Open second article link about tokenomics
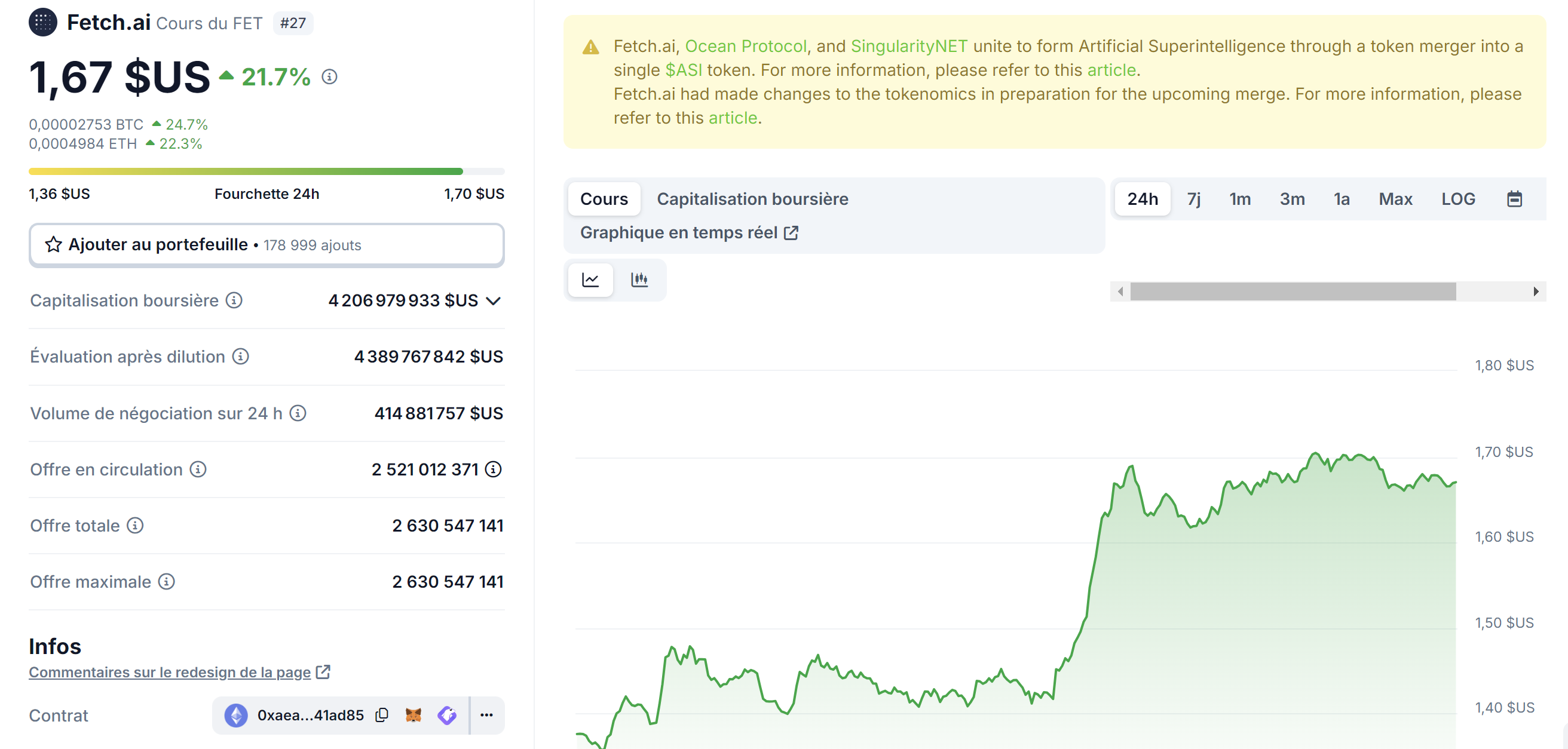Screen dimensions: 1568x749 coord(733,118)
